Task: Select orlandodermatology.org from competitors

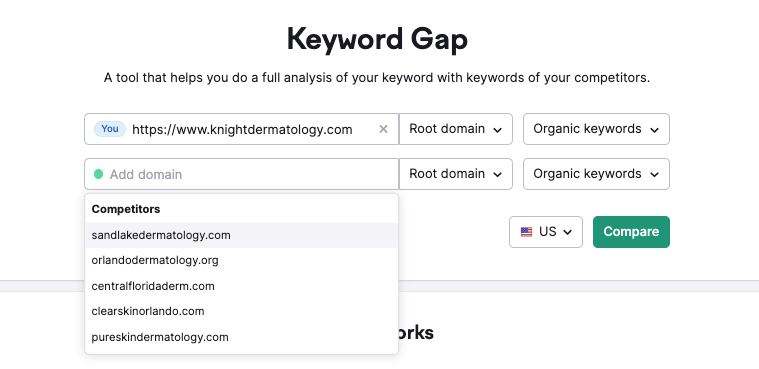Action: coord(242,261)
